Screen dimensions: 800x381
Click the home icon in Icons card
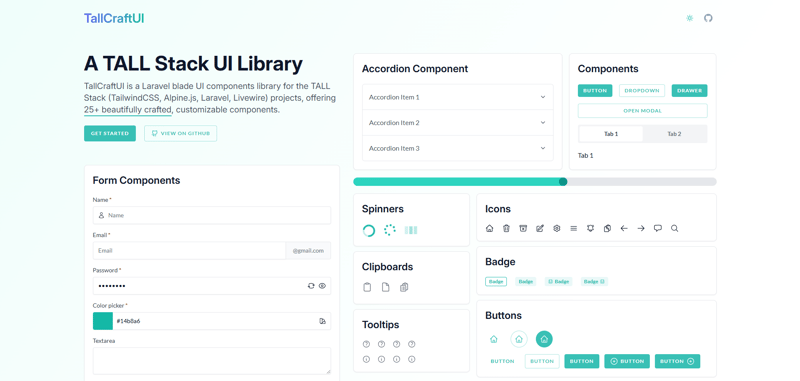click(489, 228)
